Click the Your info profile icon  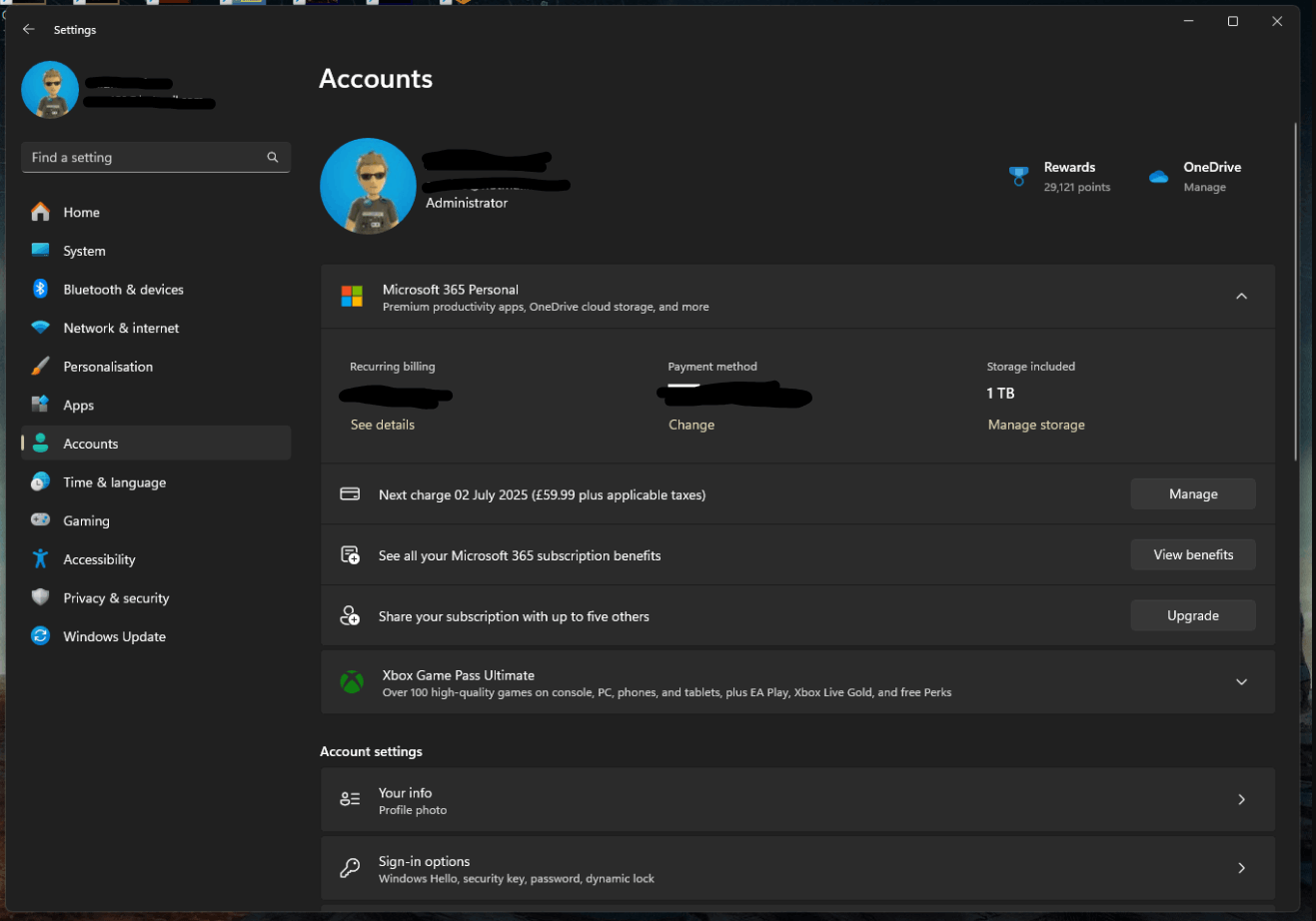point(350,799)
